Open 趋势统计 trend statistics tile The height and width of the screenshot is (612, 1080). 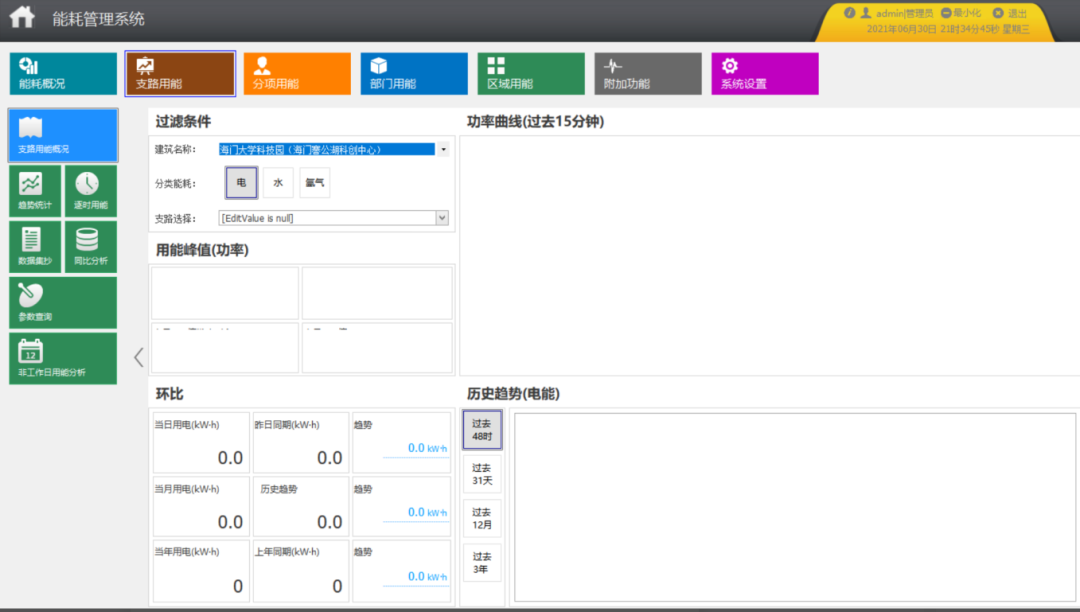pyautogui.click(x=35, y=191)
